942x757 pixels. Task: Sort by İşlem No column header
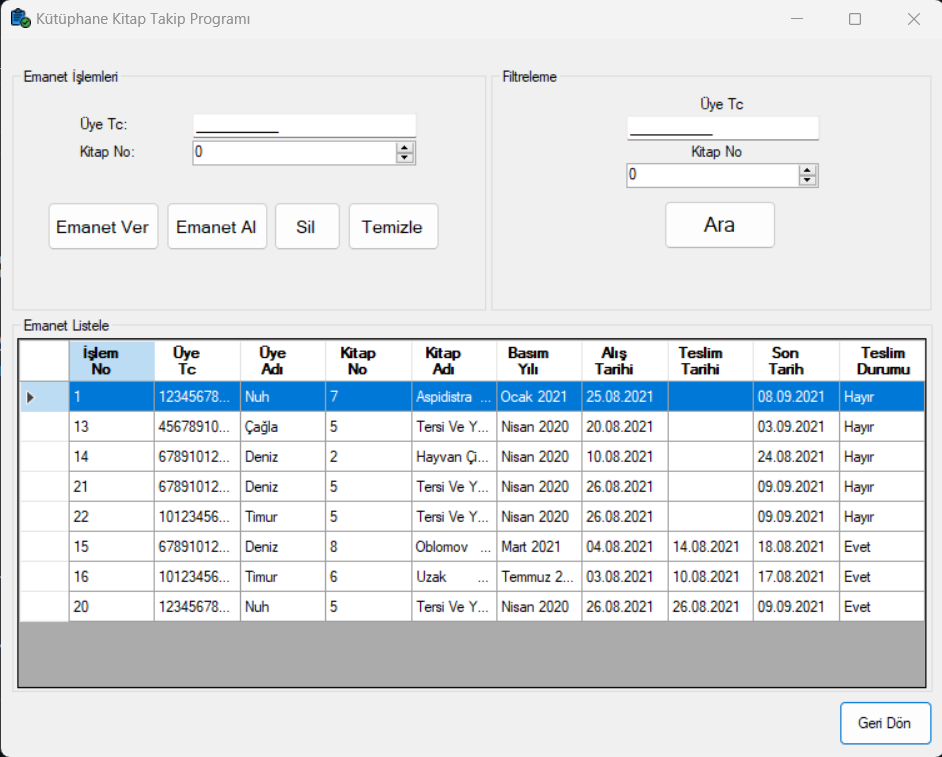pyautogui.click(x=112, y=361)
